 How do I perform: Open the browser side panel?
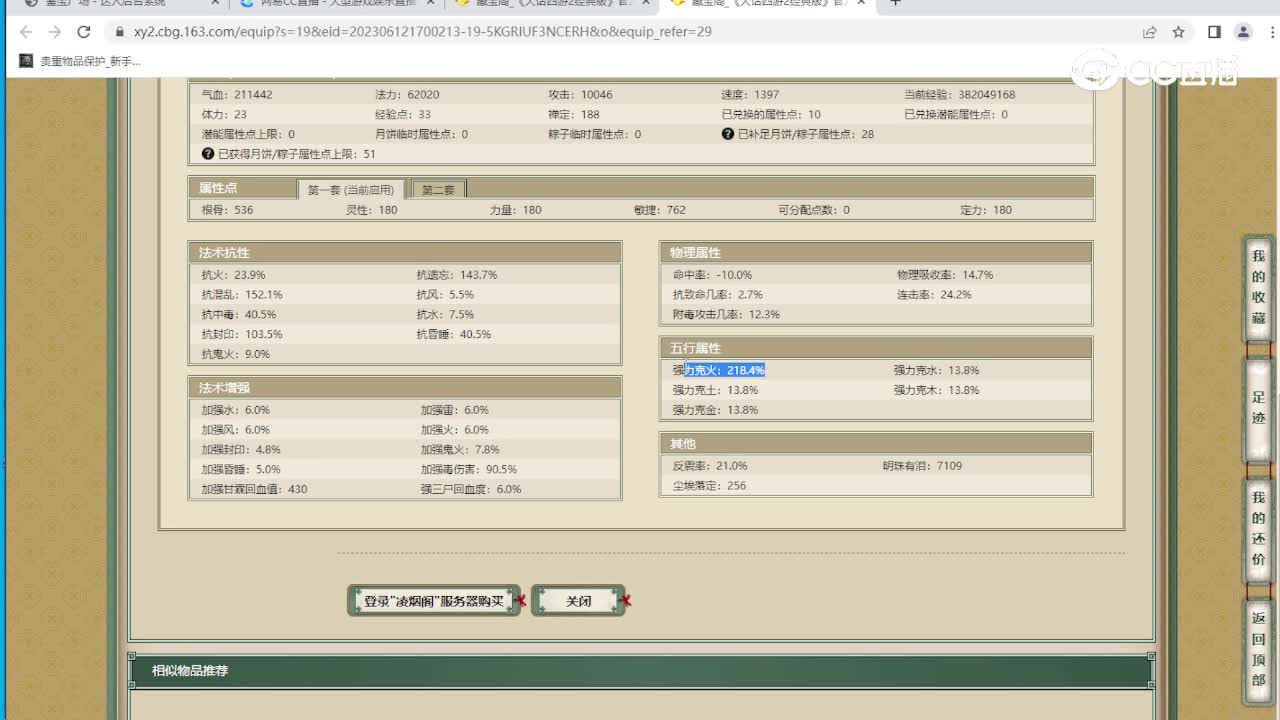(x=1214, y=32)
